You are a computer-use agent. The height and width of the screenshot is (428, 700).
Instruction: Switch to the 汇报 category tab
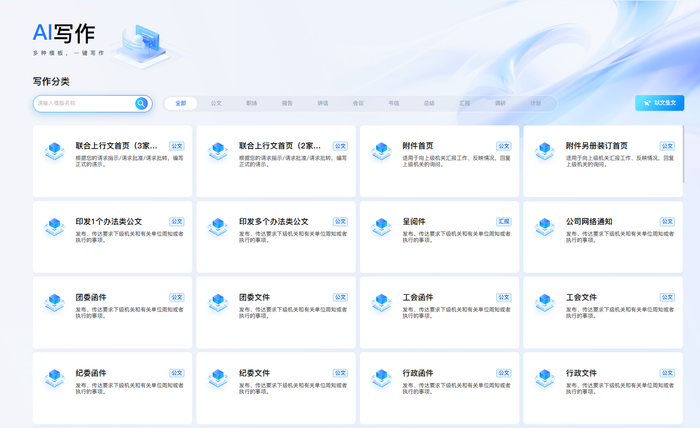464,103
